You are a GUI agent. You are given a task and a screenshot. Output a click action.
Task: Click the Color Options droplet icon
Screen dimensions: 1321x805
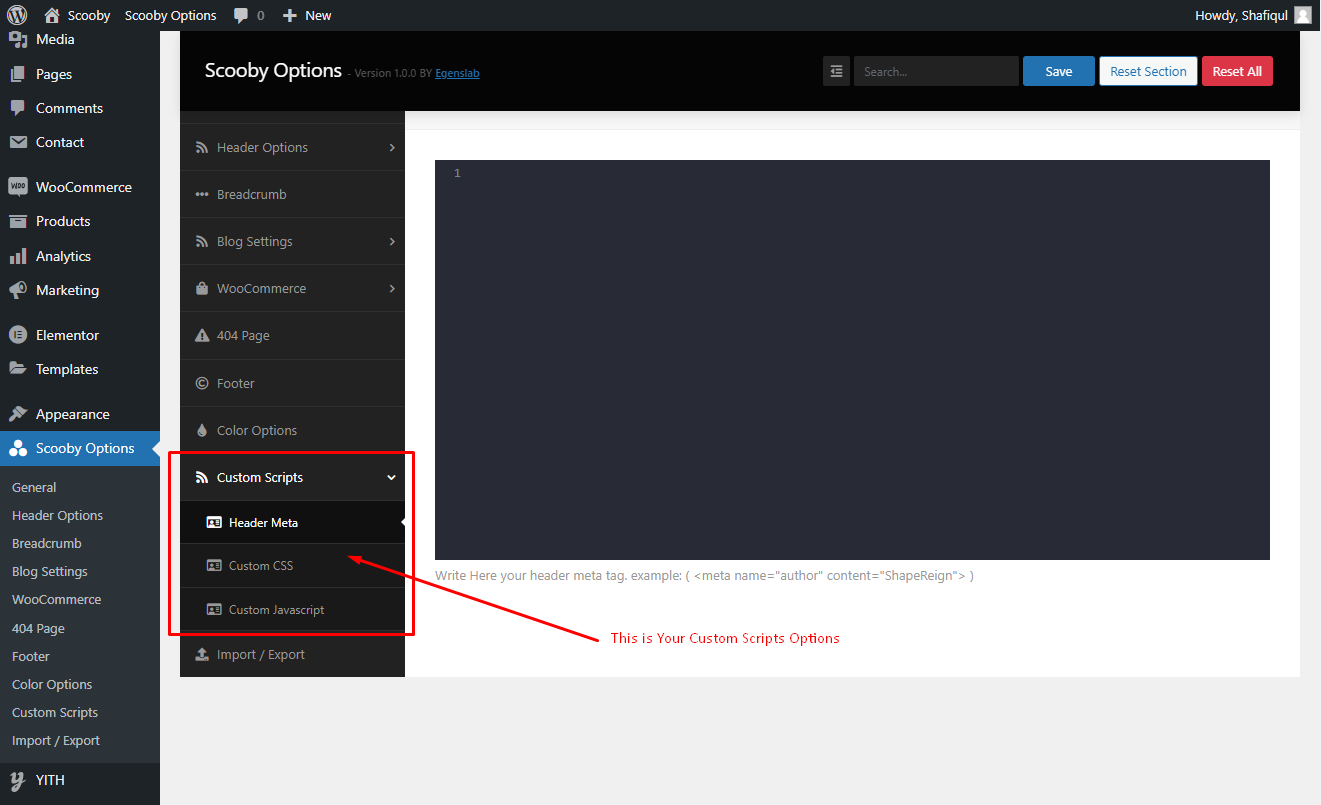tap(202, 430)
